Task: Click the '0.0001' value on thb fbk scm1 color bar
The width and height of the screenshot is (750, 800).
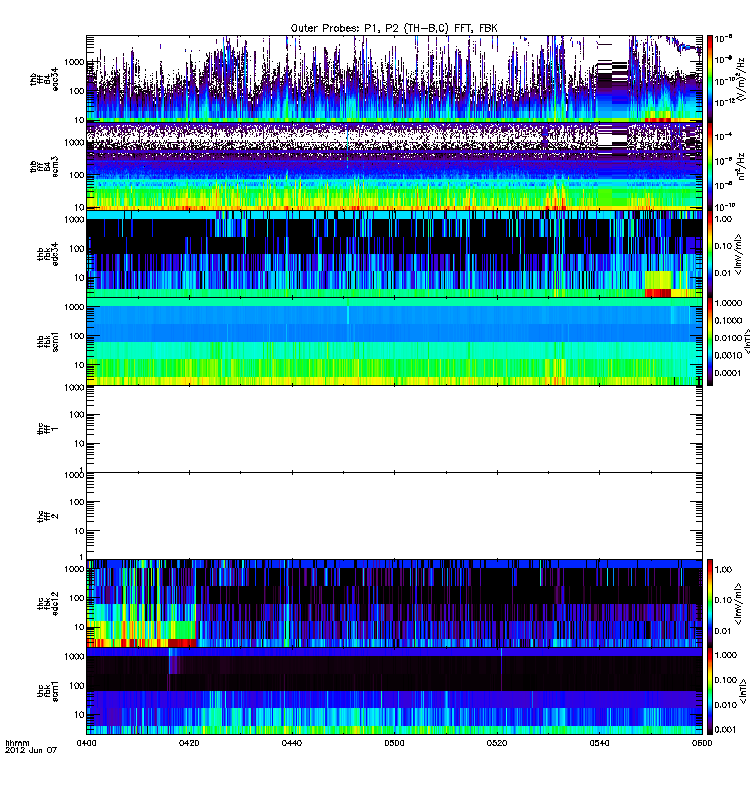Action: pos(728,373)
